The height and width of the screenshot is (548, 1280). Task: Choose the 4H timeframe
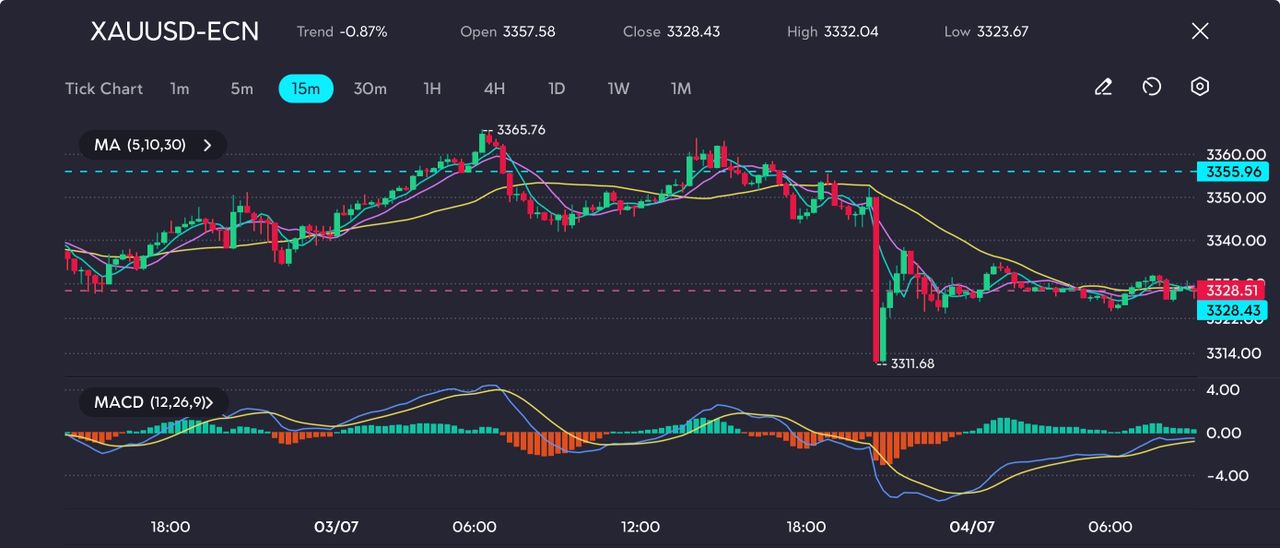(494, 89)
